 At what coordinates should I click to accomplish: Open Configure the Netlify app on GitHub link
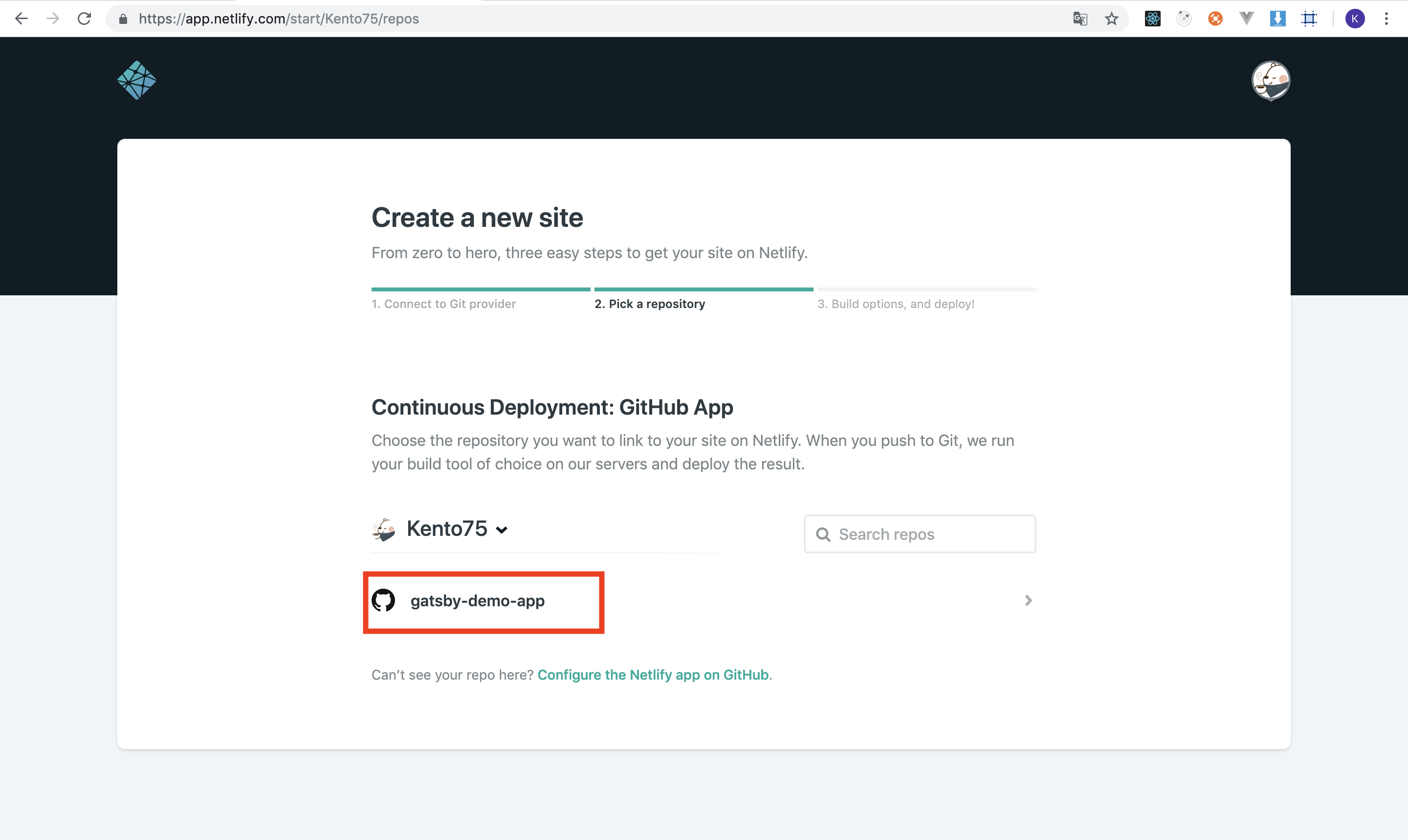click(653, 675)
